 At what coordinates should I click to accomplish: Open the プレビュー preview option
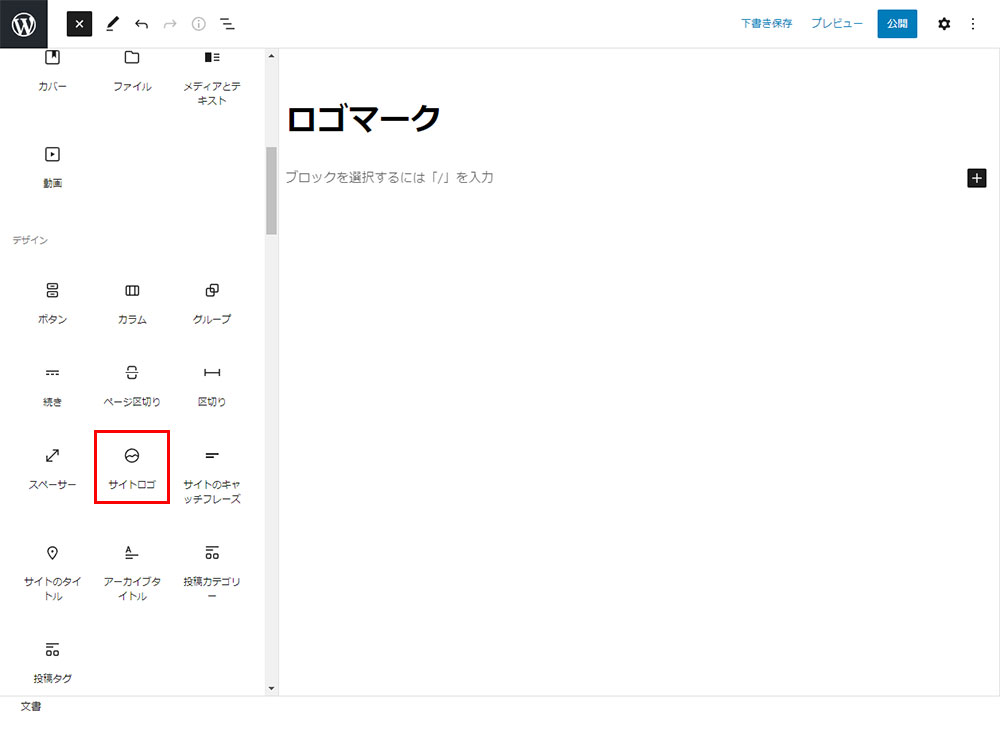tap(836, 24)
